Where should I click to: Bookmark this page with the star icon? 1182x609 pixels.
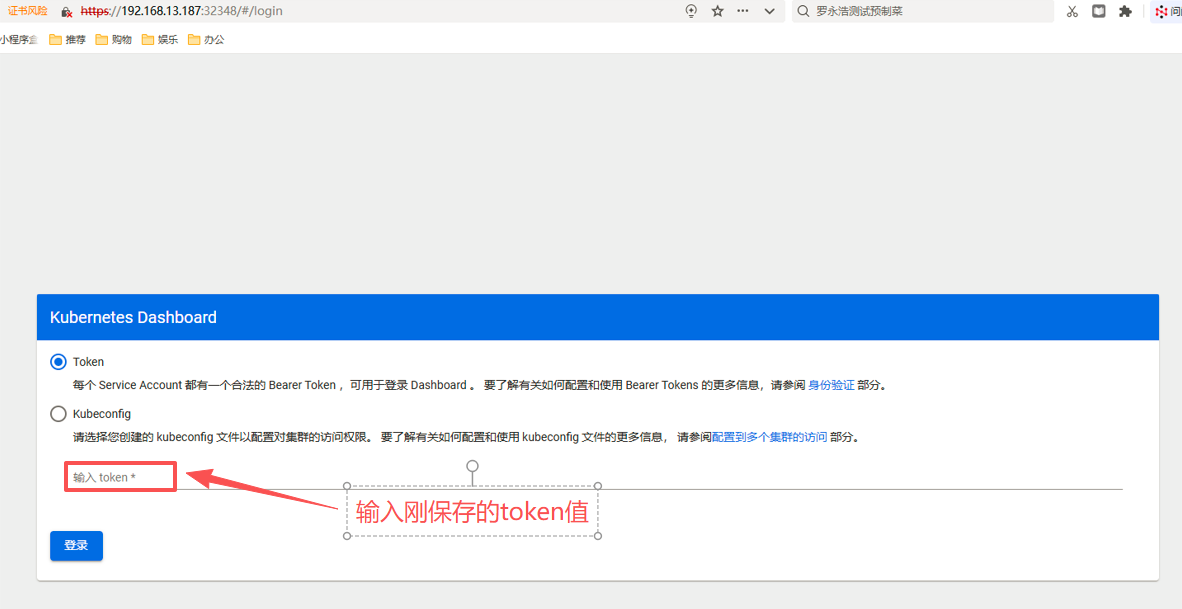[x=718, y=11]
